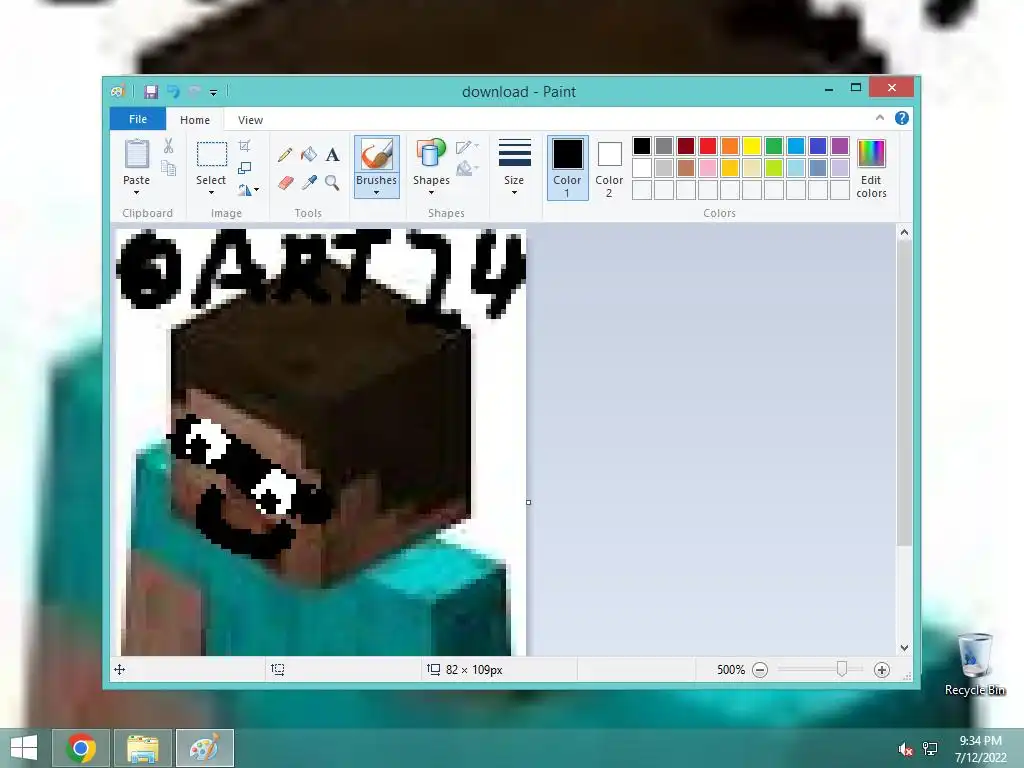1024x768 pixels.
Task: Expand the Shapes dropdown arrow
Action: 431,193
